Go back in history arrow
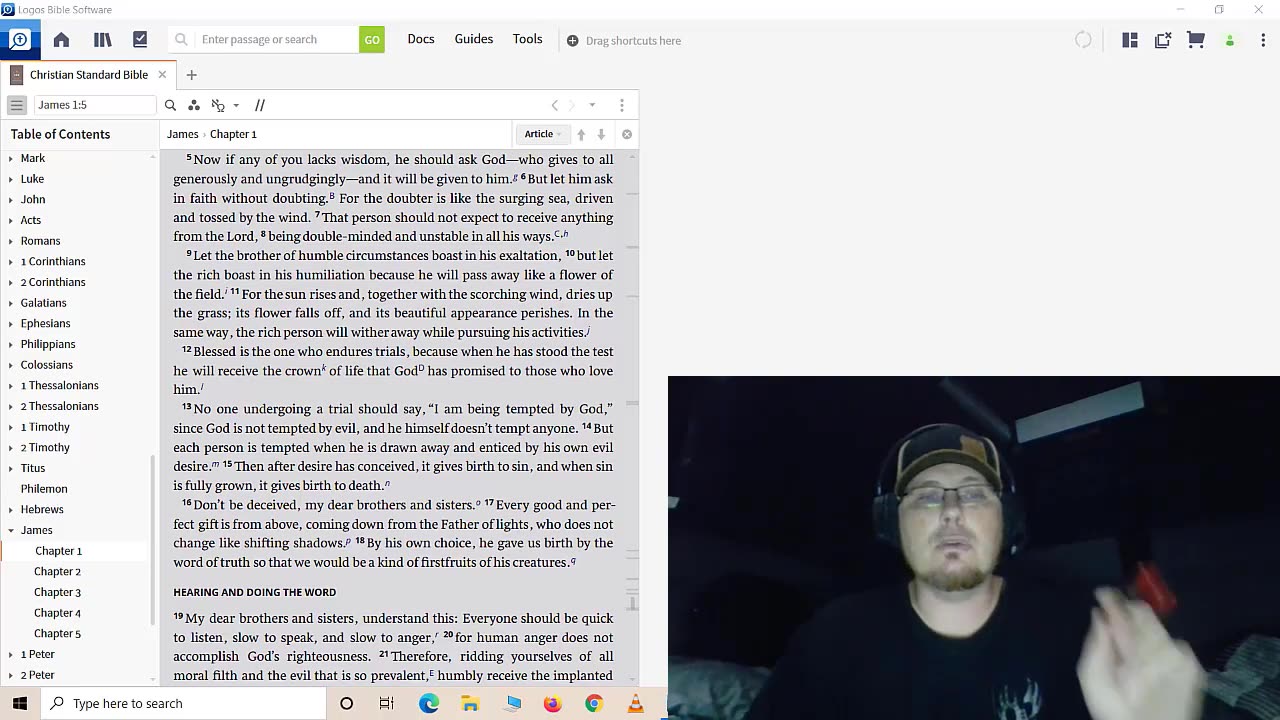1280x720 pixels. tap(555, 105)
